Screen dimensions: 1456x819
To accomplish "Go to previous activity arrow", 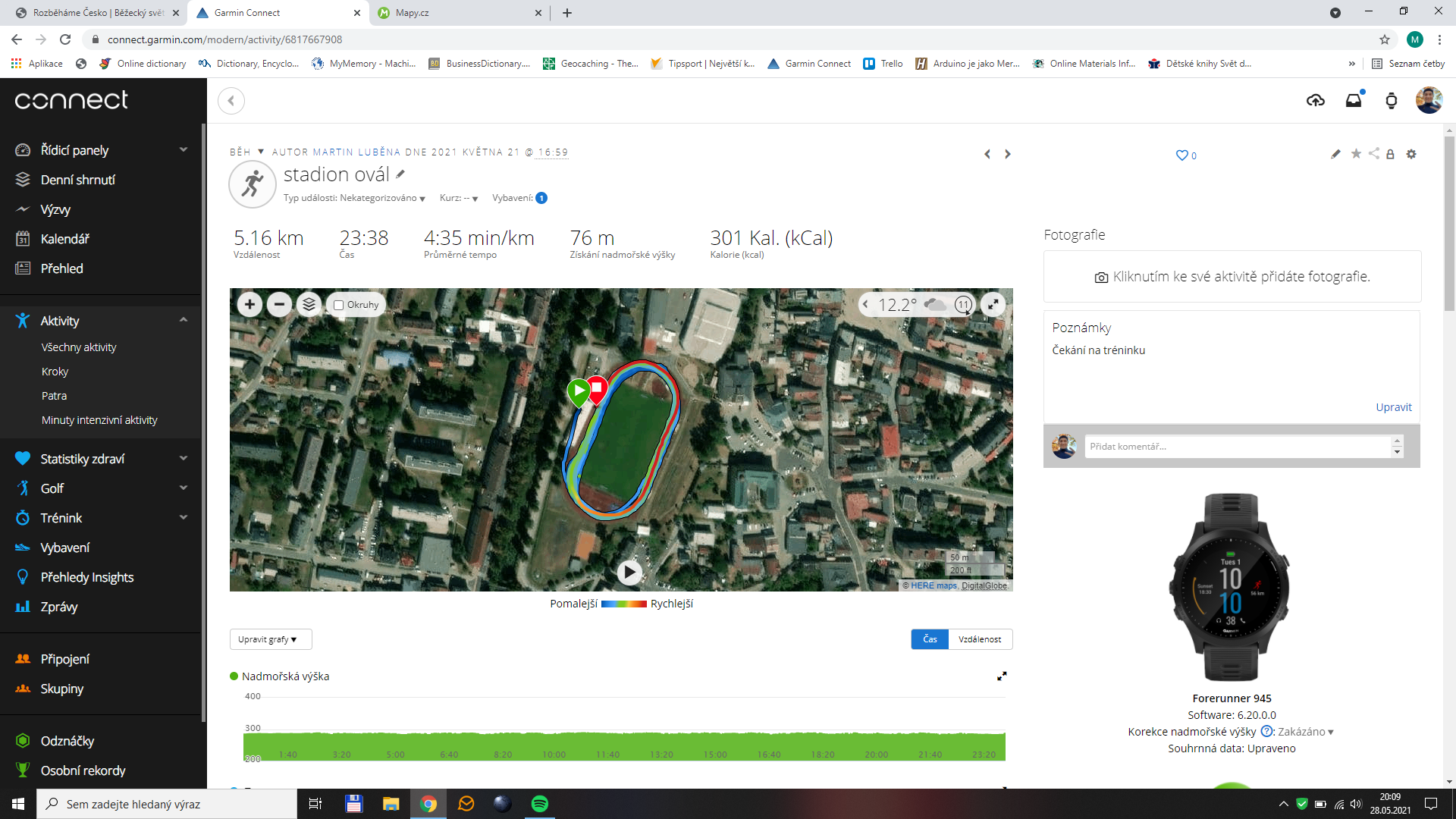I will 987,154.
